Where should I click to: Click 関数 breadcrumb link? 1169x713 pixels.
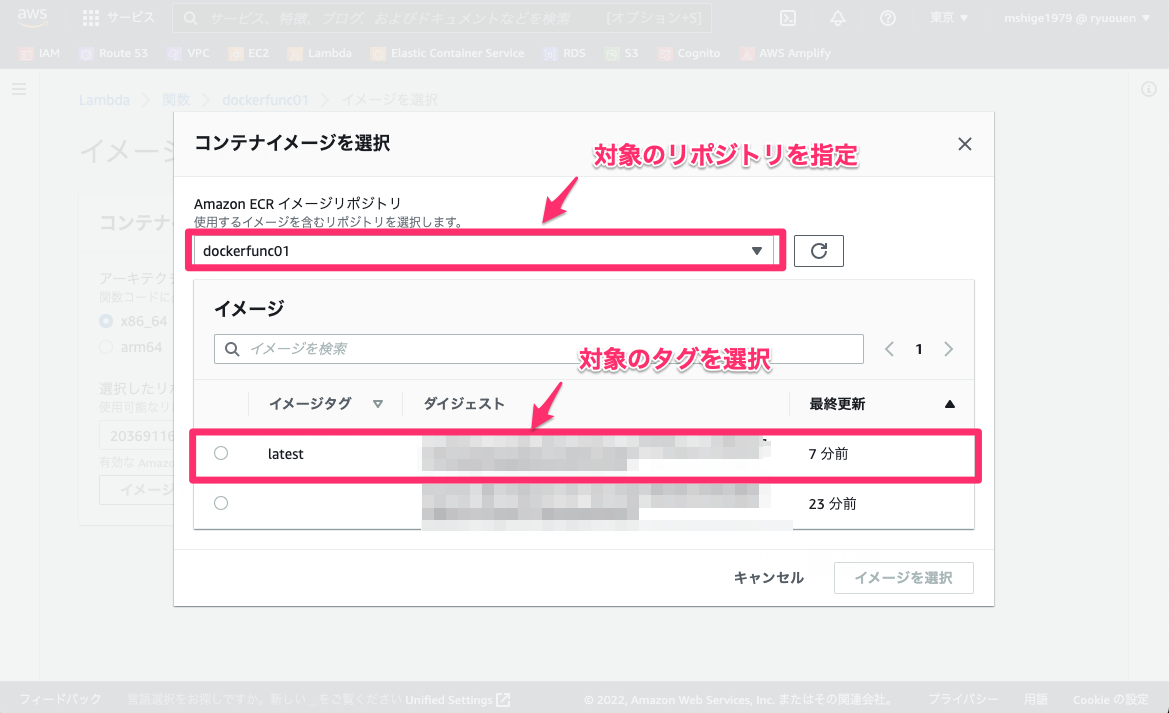click(x=176, y=100)
